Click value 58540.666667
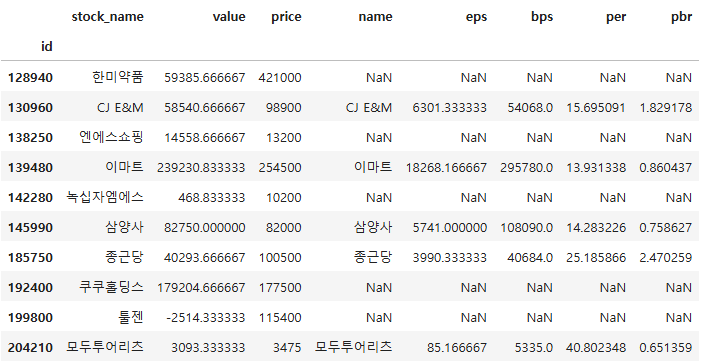 (x=205, y=108)
